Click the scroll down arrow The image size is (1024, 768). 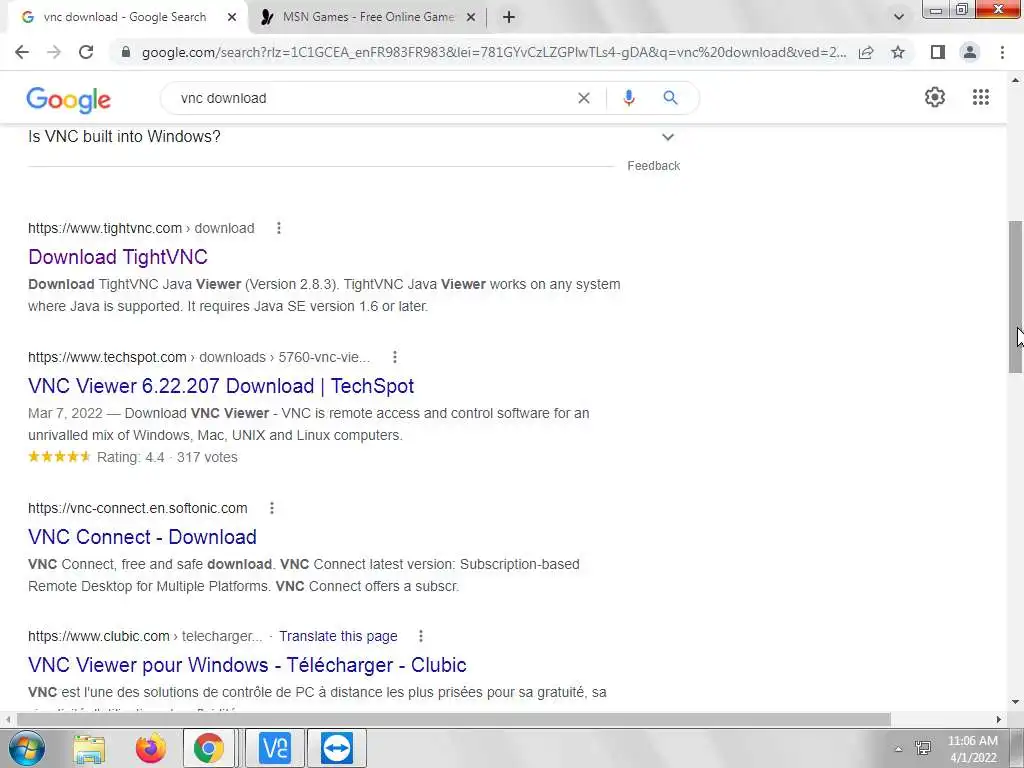pyautogui.click(x=1015, y=702)
